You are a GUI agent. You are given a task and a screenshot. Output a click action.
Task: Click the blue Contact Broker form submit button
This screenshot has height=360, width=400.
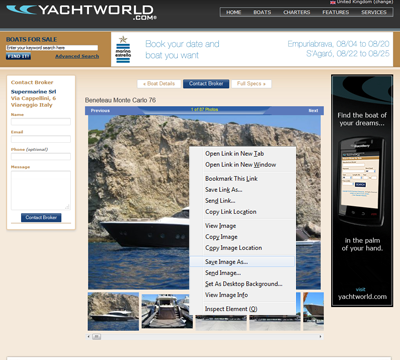click(x=41, y=217)
